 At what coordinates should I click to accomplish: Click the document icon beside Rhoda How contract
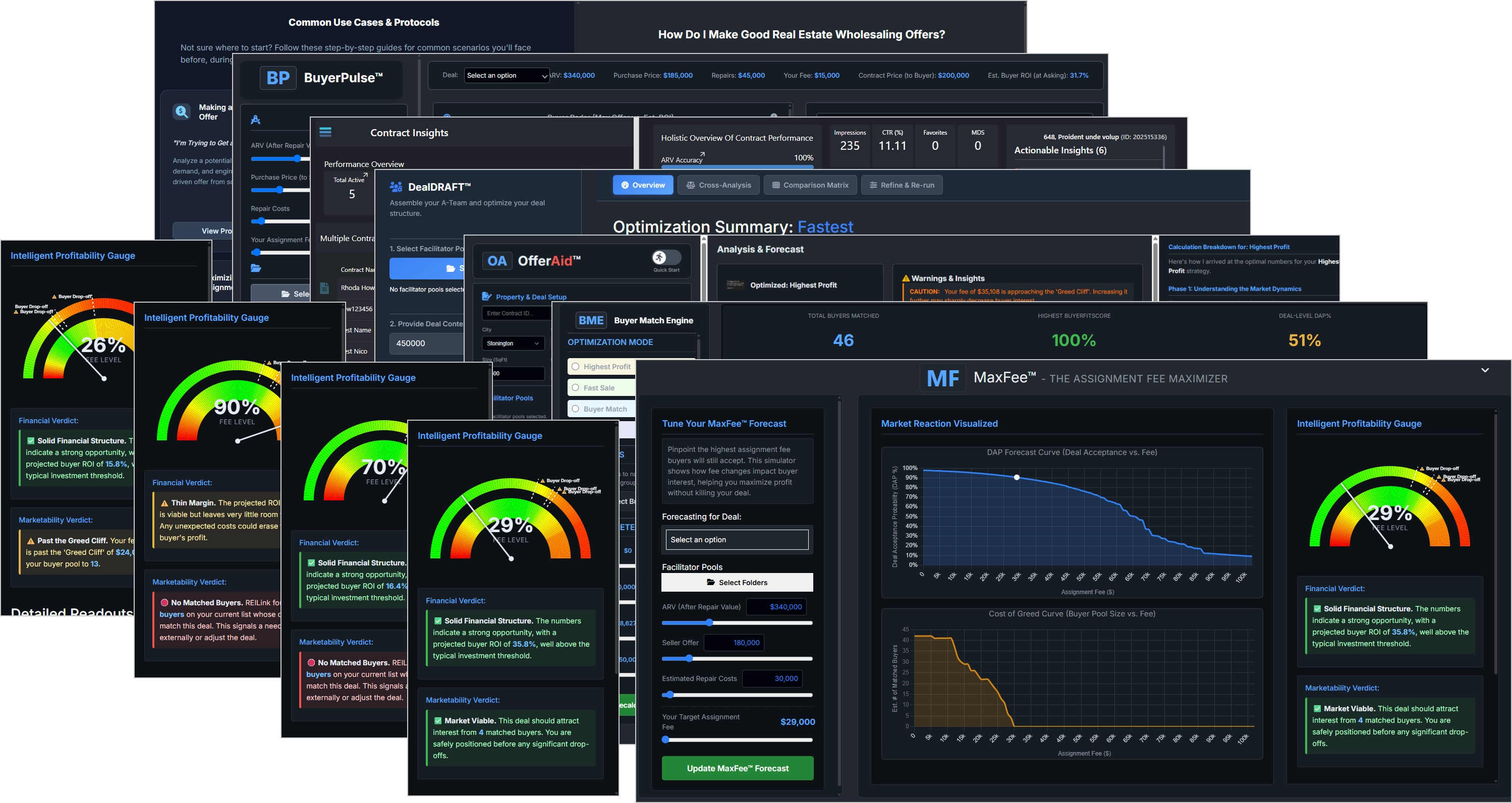tap(323, 288)
